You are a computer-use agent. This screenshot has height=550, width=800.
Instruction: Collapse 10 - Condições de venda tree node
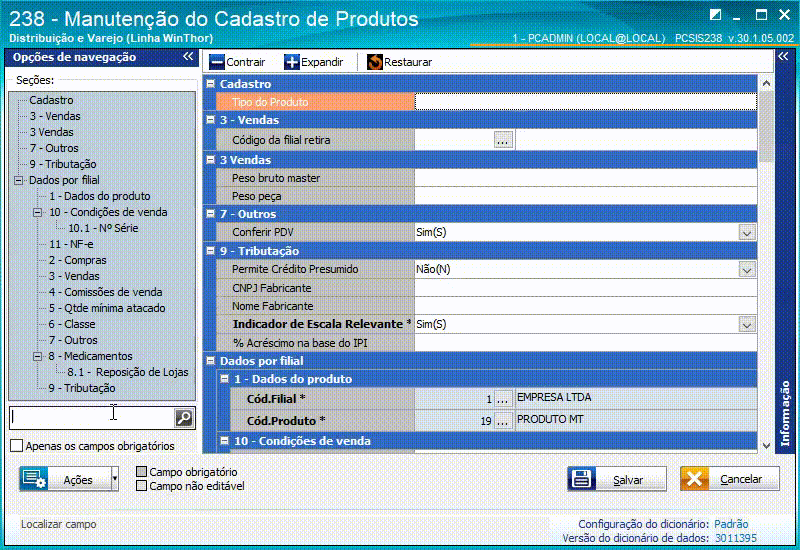pos(38,212)
